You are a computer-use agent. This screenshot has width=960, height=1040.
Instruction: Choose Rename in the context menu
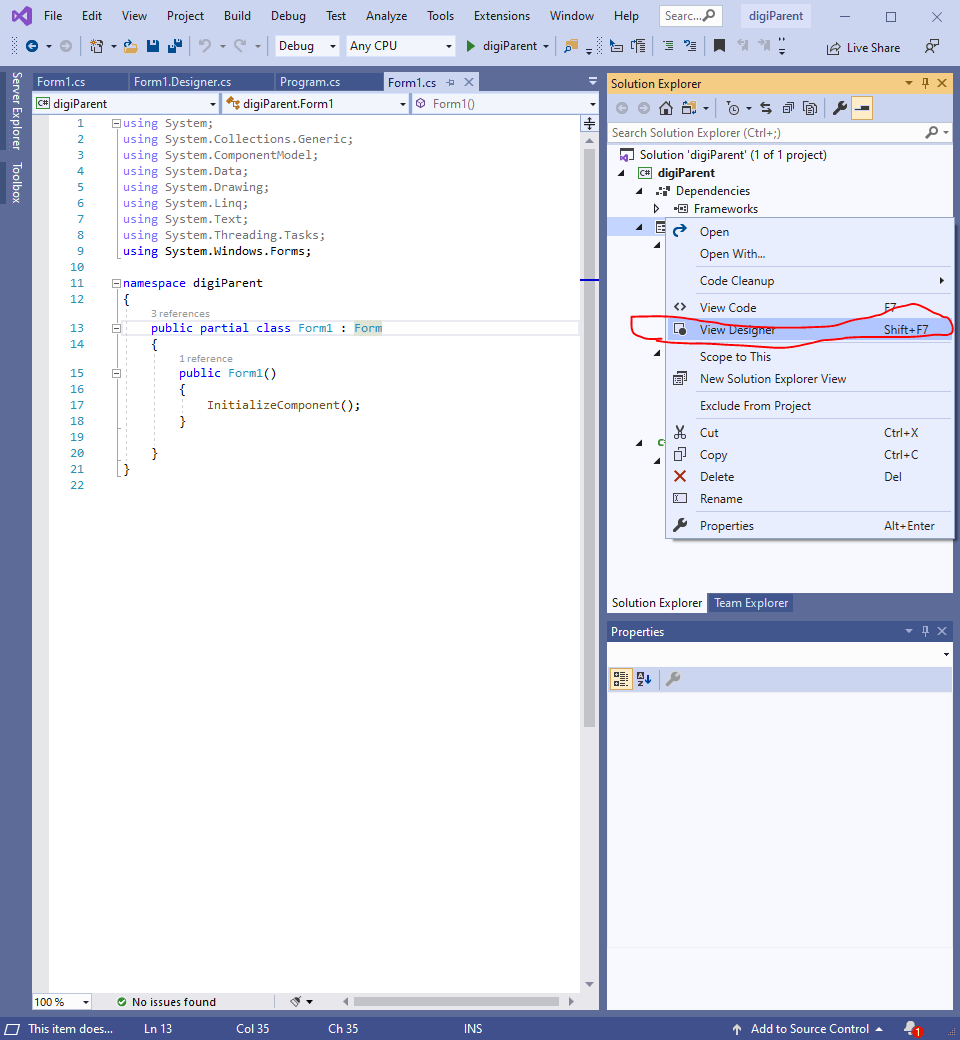pos(809,499)
